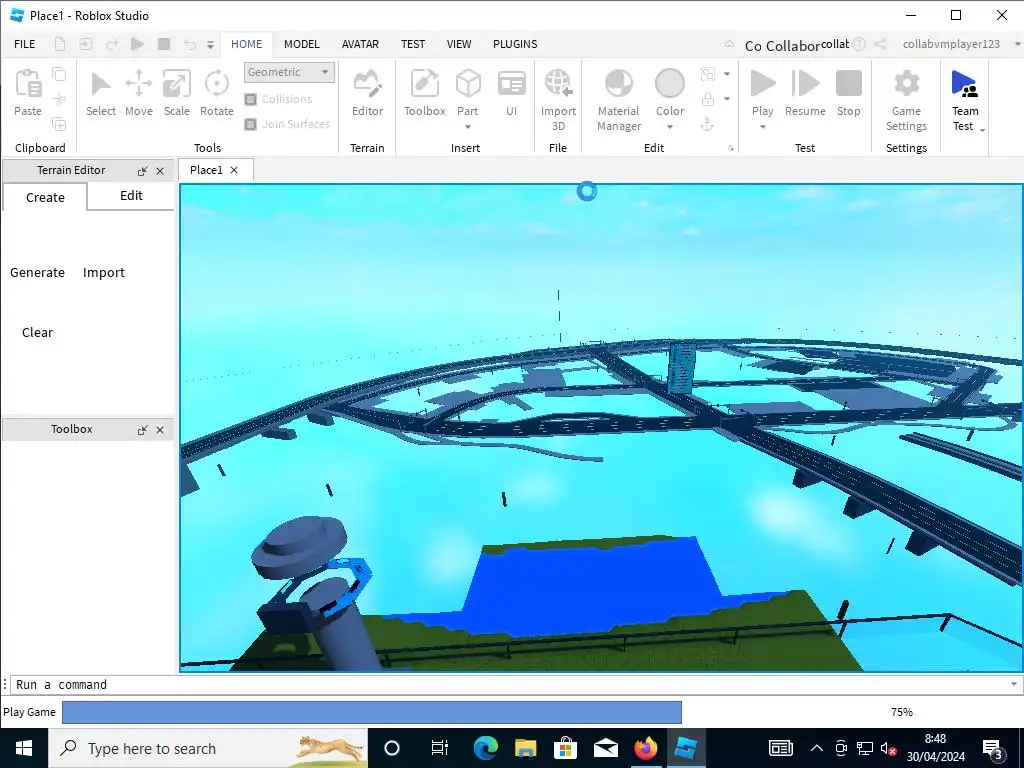Expand the Color dropdown arrow
Image resolution: width=1024 pixels, height=768 pixels.
tap(670, 127)
